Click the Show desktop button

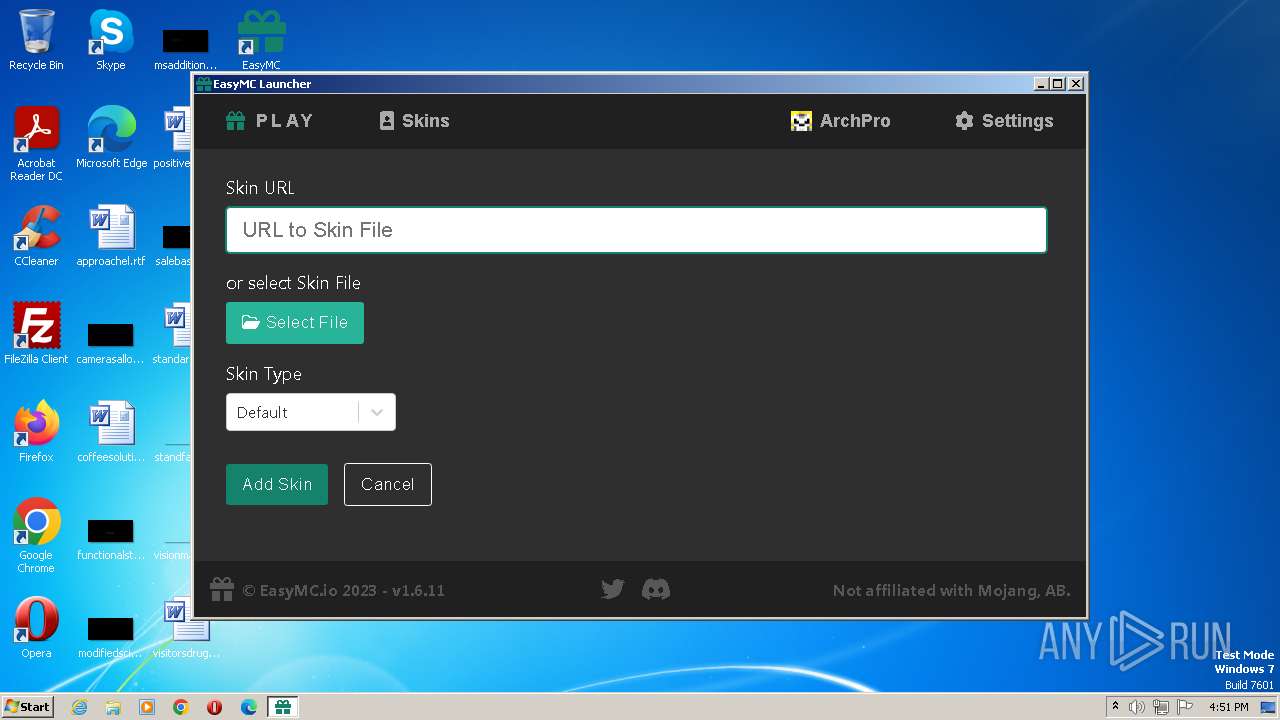(1269, 707)
